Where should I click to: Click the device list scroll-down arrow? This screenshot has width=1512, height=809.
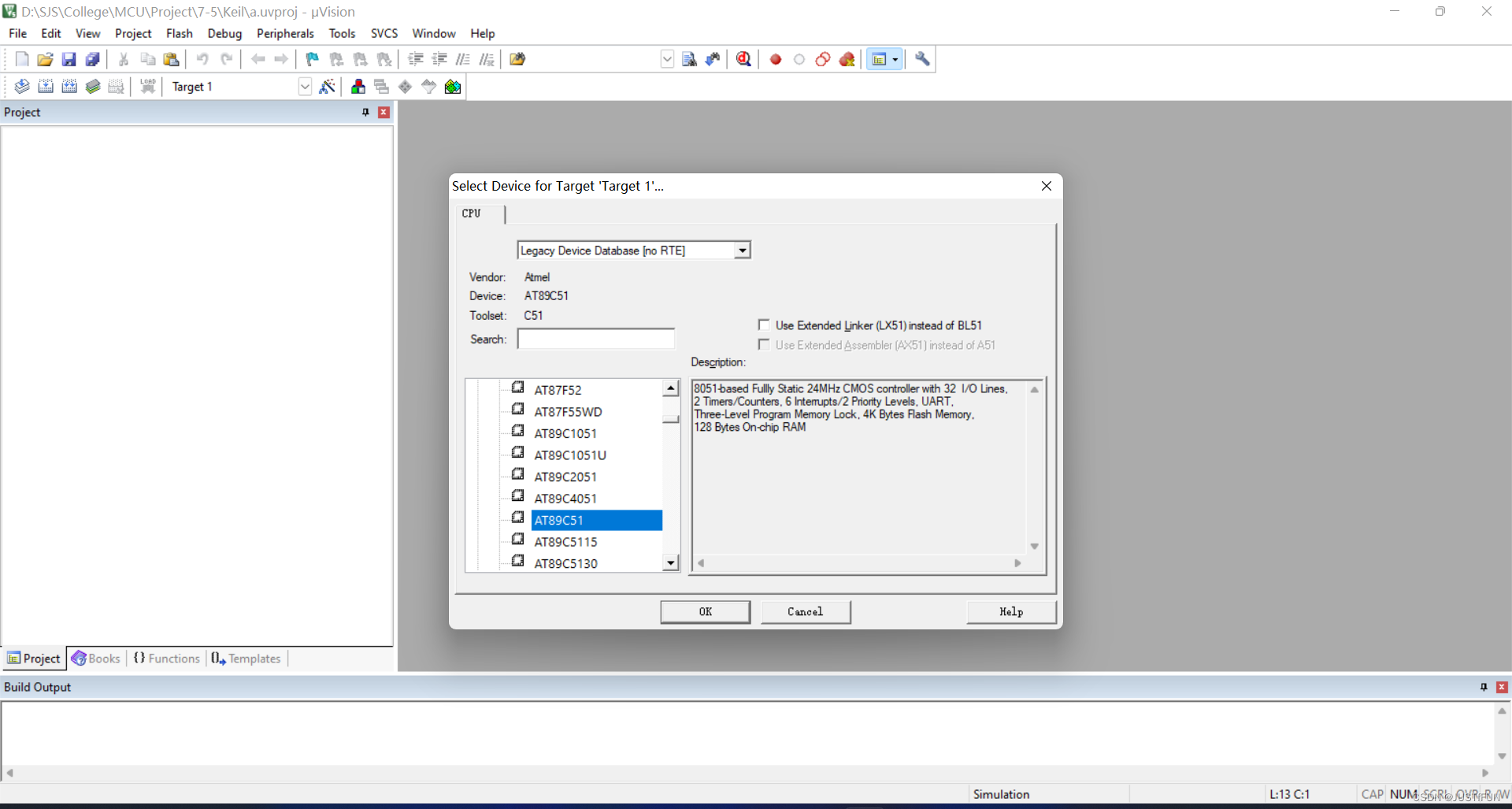(671, 562)
